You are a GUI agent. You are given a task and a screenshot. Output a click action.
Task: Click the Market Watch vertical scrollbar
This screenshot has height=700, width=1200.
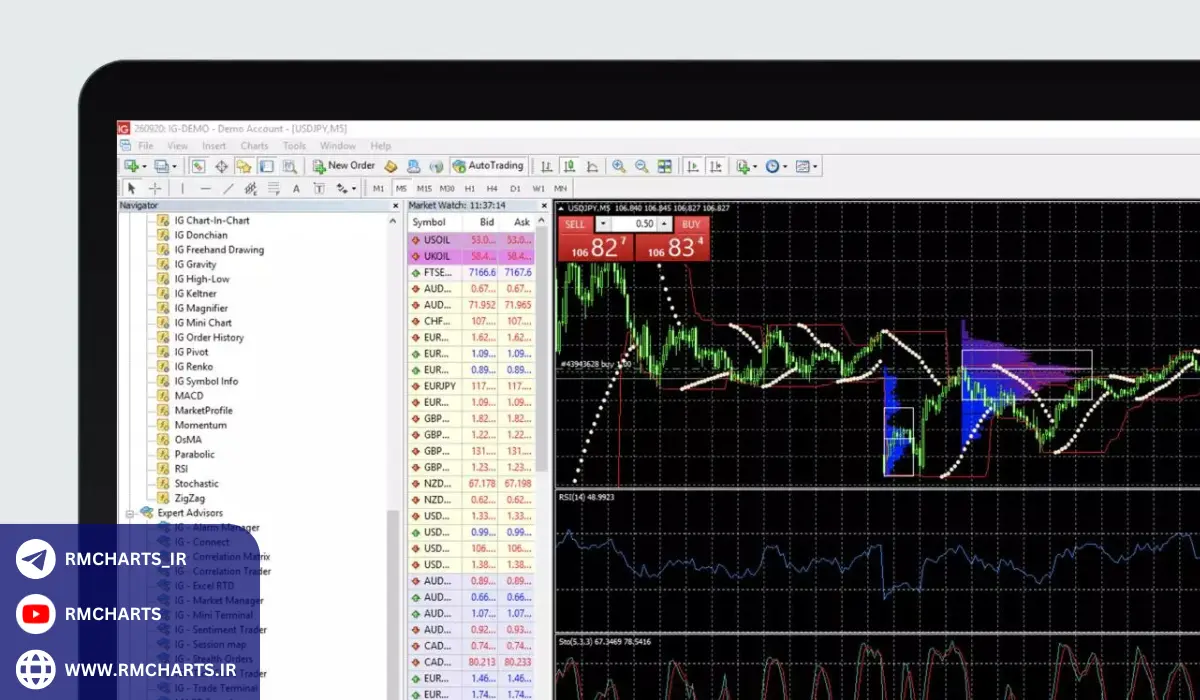pyautogui.click(x=542, y=350)
